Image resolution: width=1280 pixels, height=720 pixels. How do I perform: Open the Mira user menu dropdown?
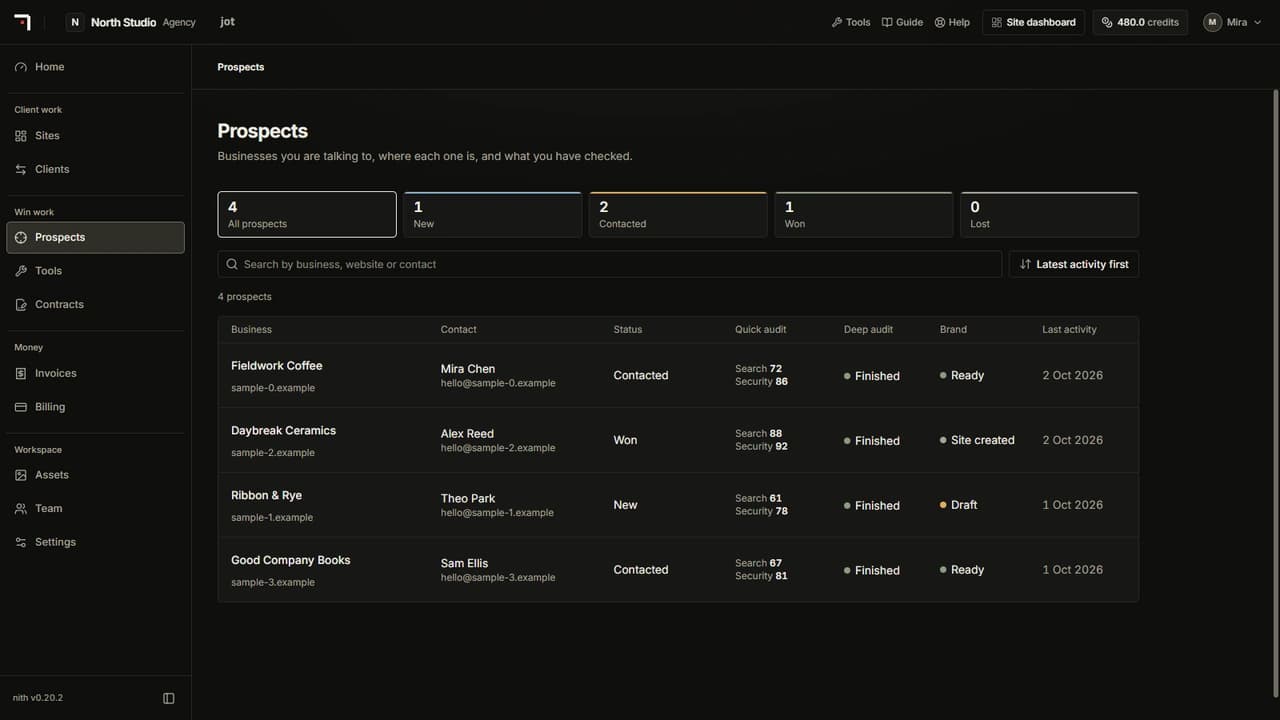click(x=1232, y=22)
